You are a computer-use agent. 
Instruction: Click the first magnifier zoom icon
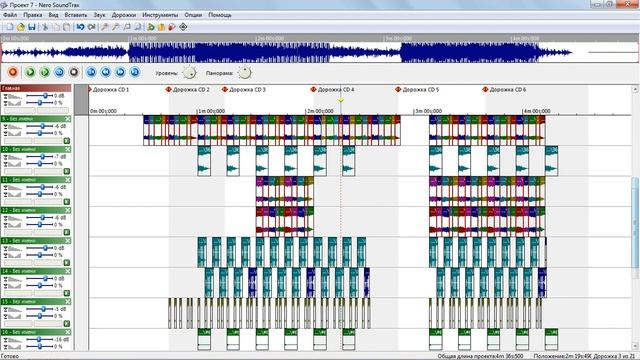tap(105, 27)
